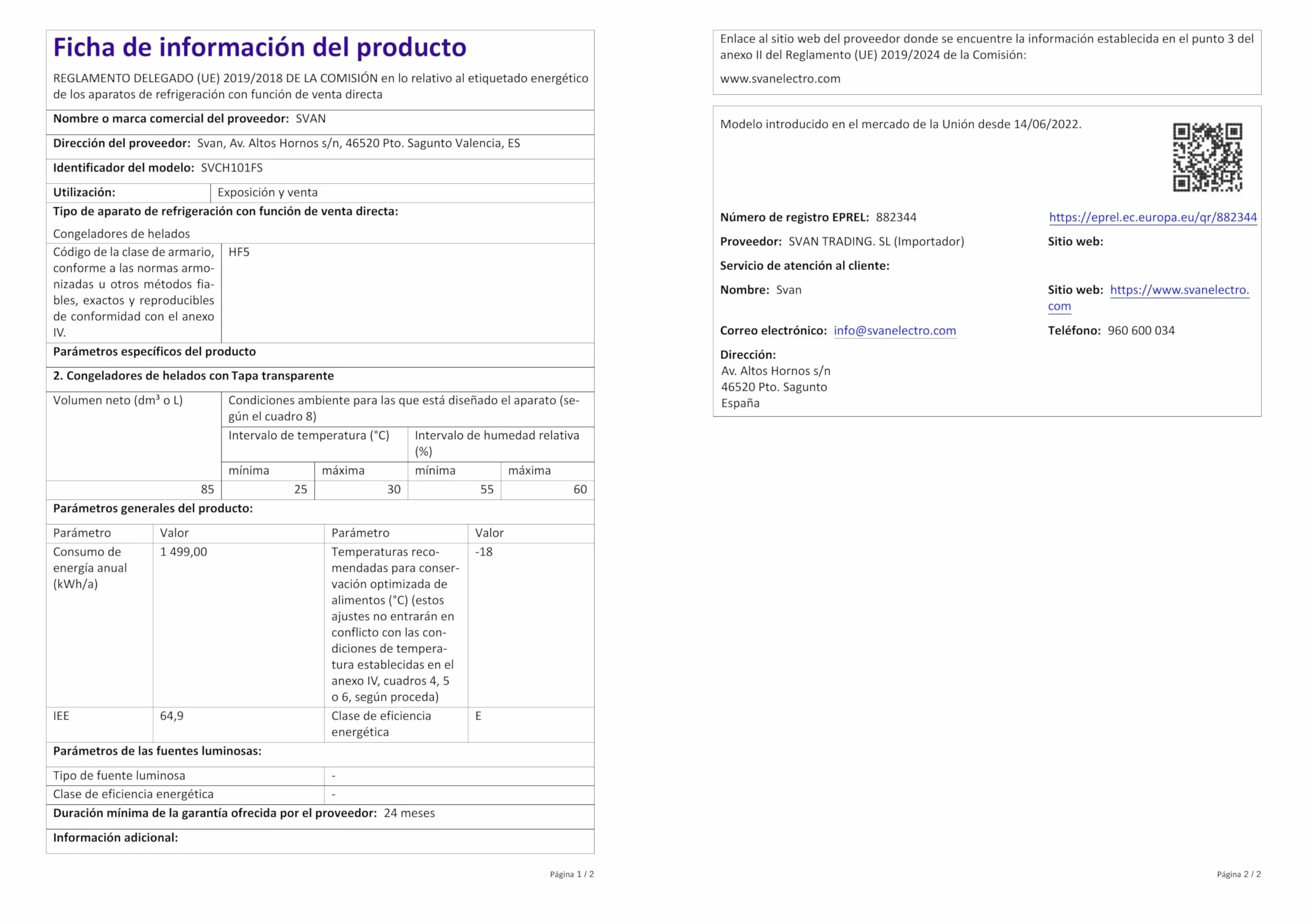Select the minimum temperature value "25"
The height and width of the screenshot is (924, 1308).
pos(300,489)
